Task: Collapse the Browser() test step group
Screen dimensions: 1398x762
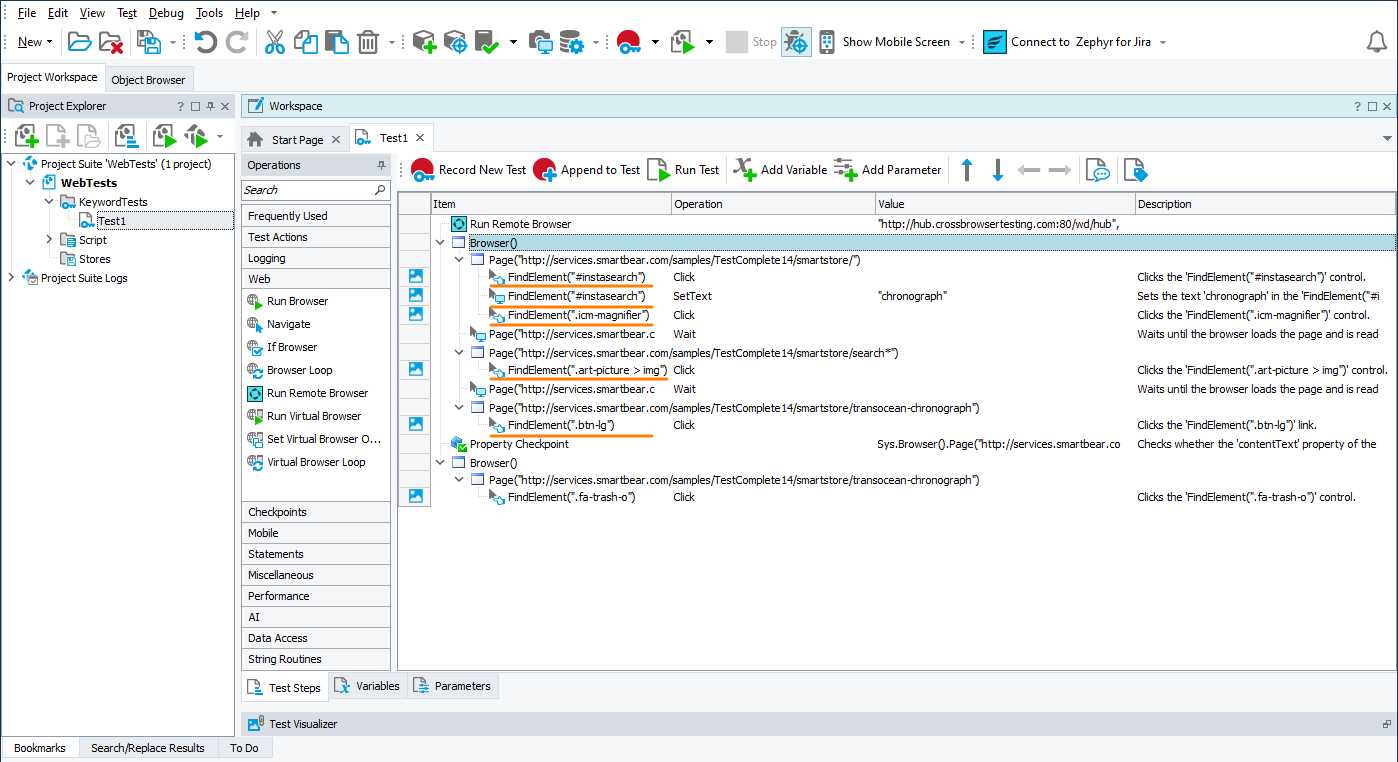Action: [440, 241]
